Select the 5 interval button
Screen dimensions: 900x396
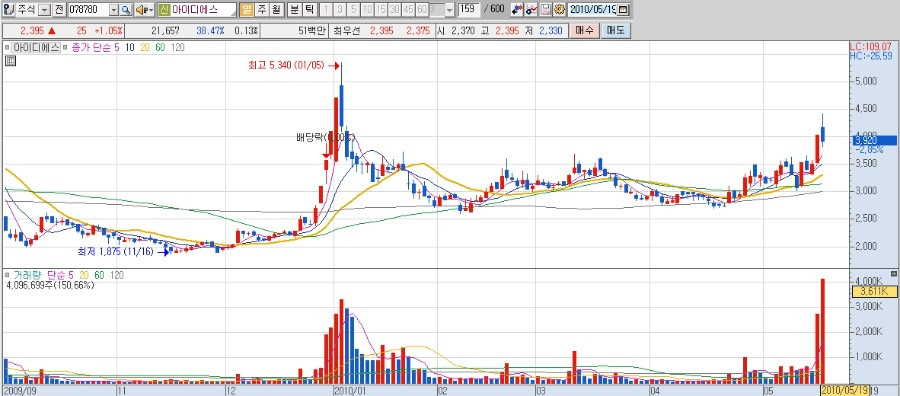pos(354,10)
